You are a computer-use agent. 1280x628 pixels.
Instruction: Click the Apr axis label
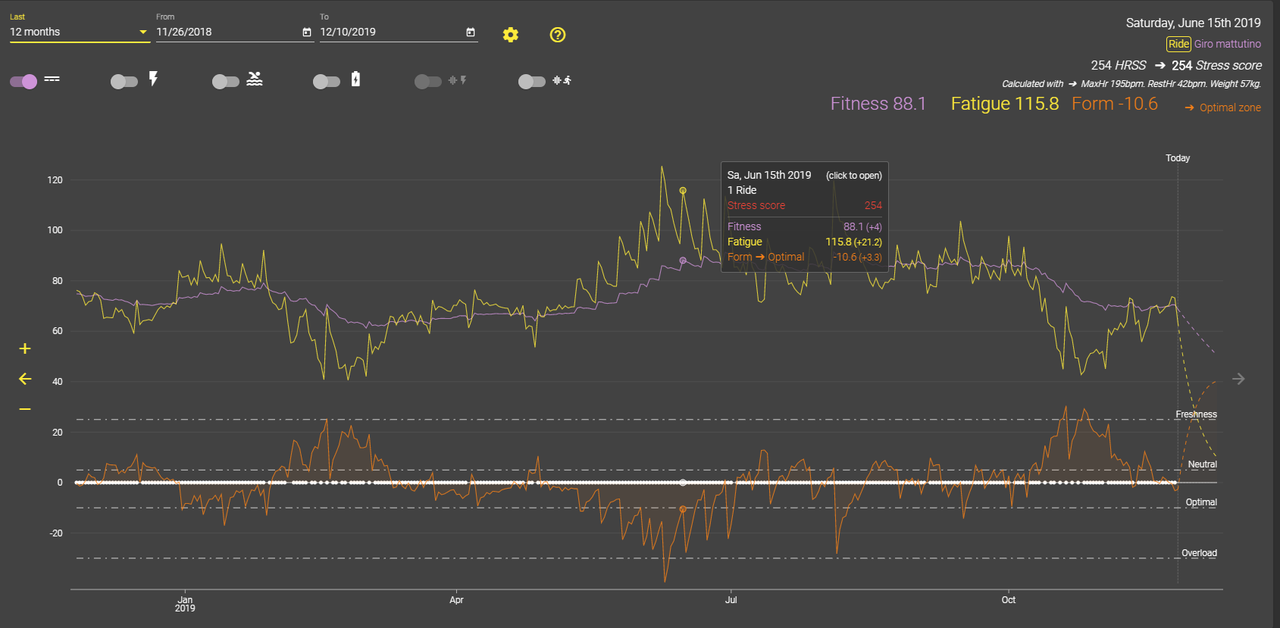pyautogui.click(x=457, y=600)
